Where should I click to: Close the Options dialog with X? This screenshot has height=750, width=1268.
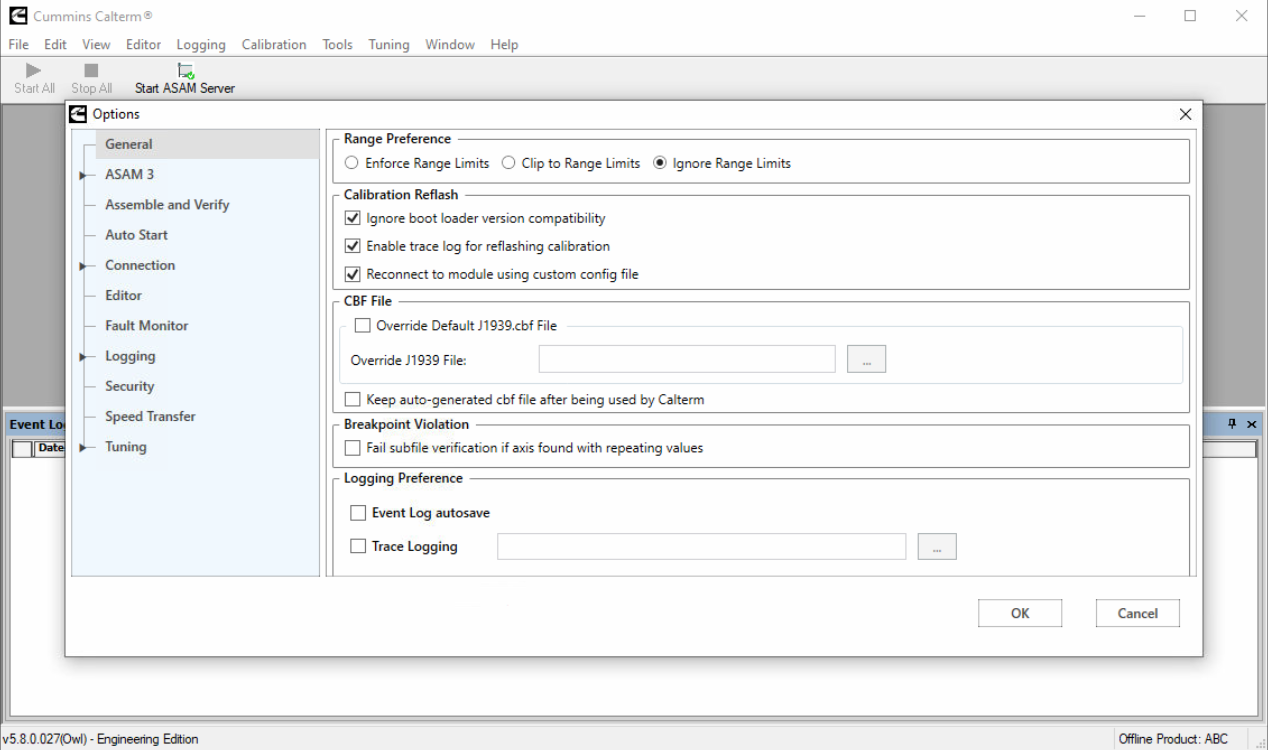point(1185,114)
